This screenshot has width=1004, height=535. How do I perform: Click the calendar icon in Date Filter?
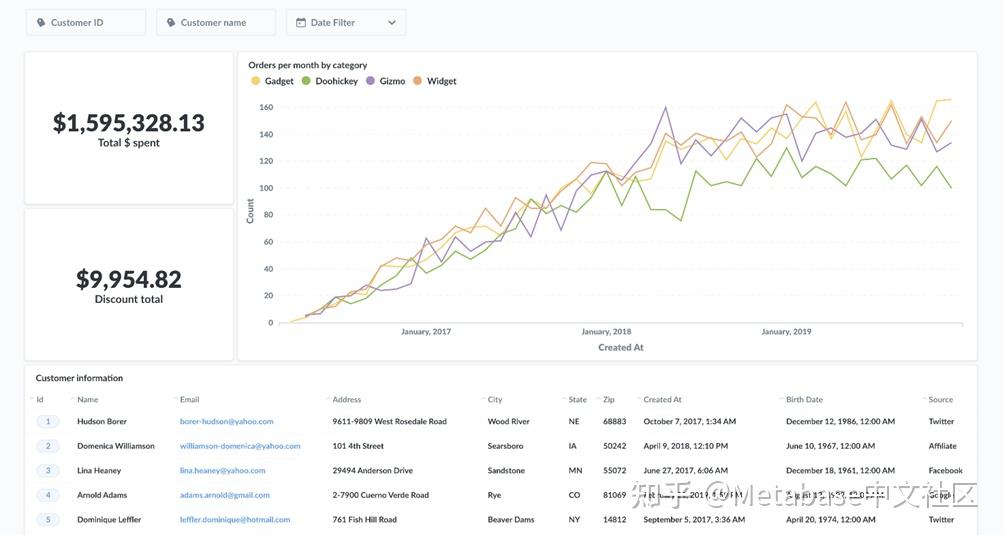pos(301,22)
